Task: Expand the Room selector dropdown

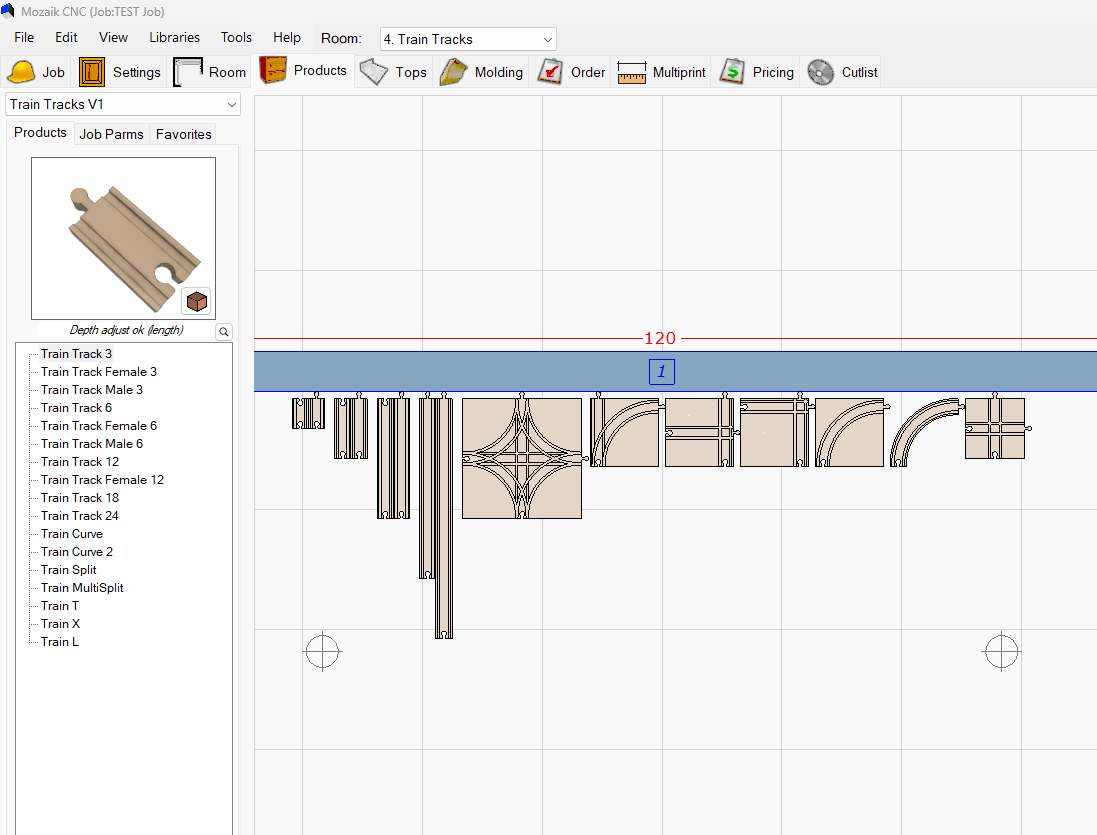Action: pos(547,39)
